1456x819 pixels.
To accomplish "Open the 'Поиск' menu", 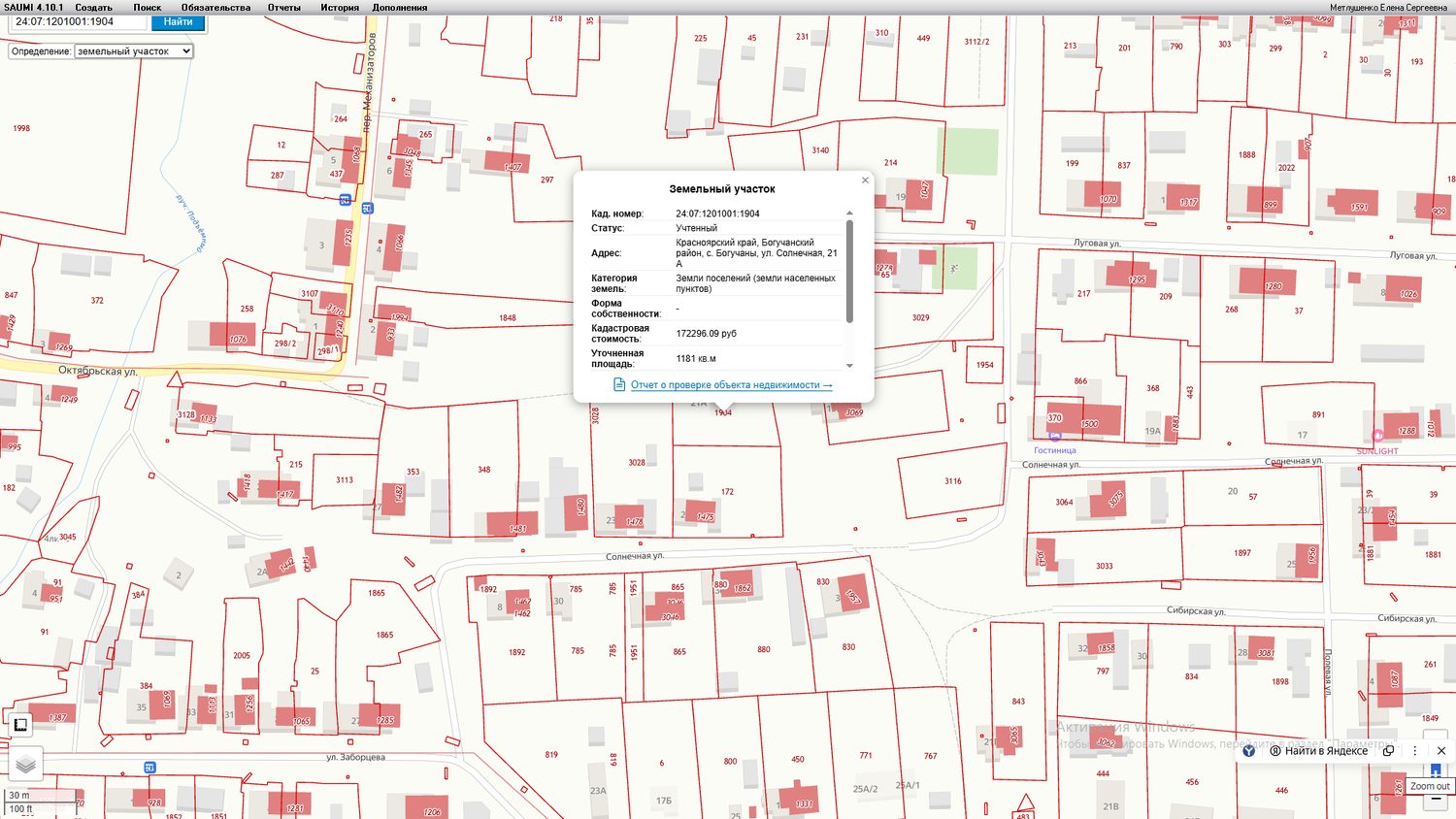I will tap(148, 7).
